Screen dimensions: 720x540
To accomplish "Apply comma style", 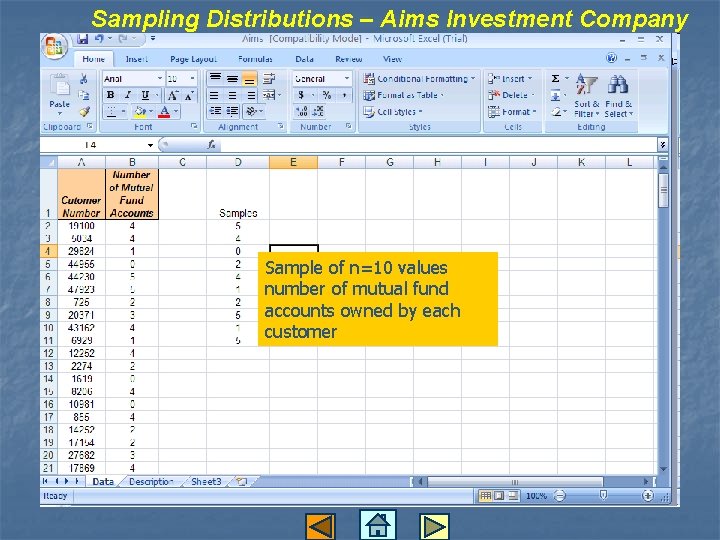I will point(344,95).
